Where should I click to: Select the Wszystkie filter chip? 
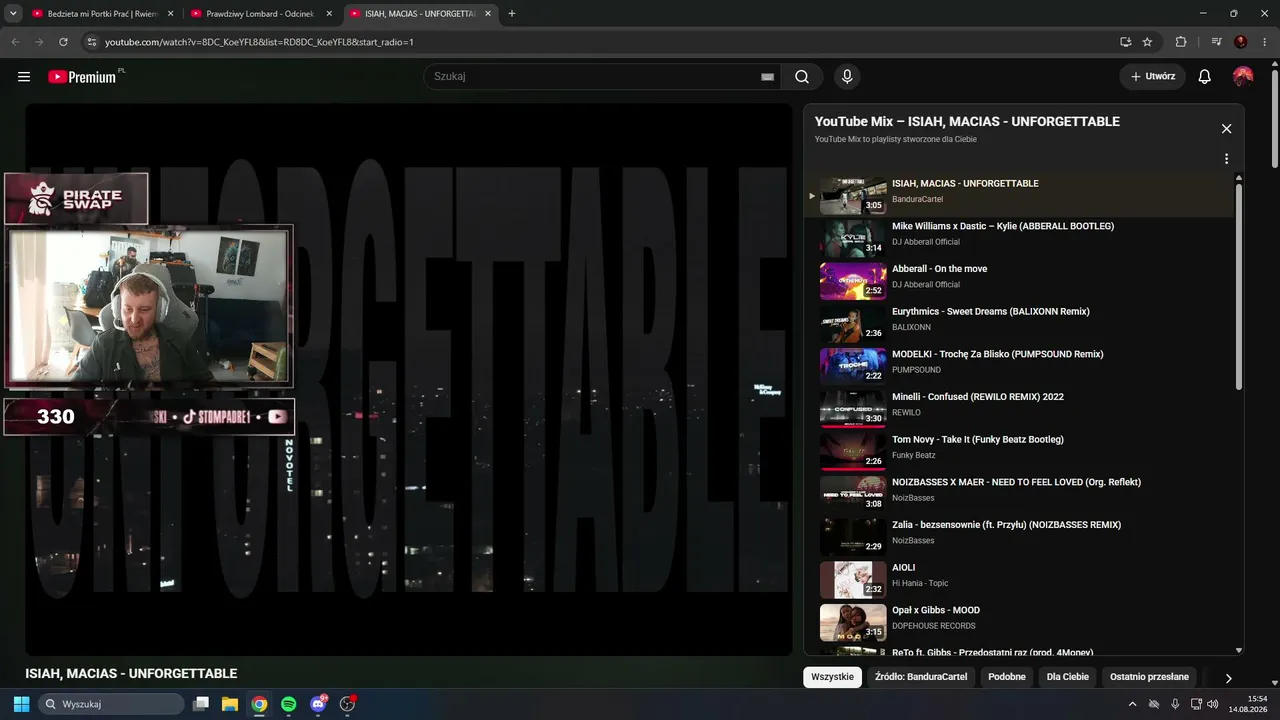point(833,677)
